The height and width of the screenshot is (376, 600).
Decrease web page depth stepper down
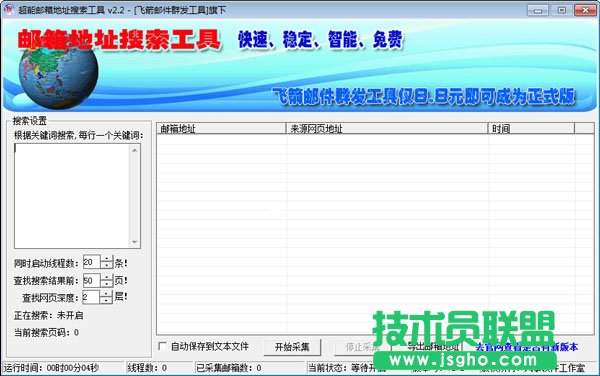106,300
